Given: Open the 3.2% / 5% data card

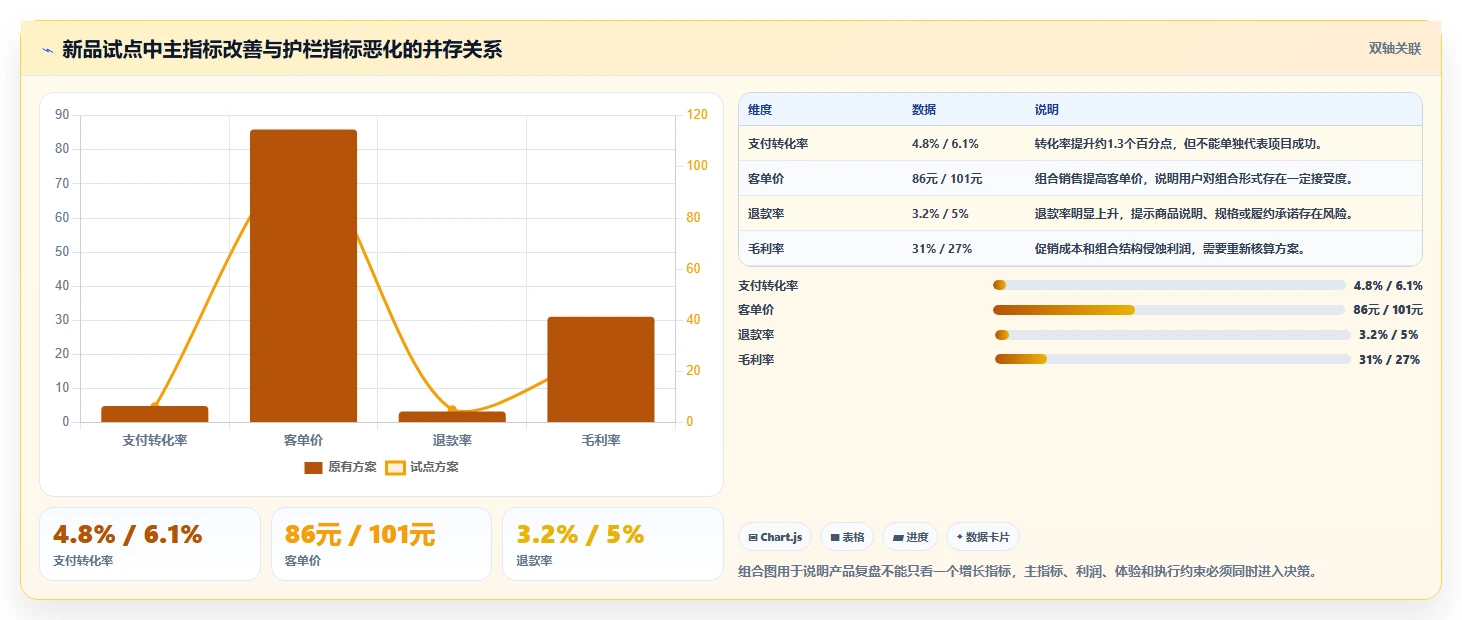Looking at the screenshot, I should [x=612, y=544].
